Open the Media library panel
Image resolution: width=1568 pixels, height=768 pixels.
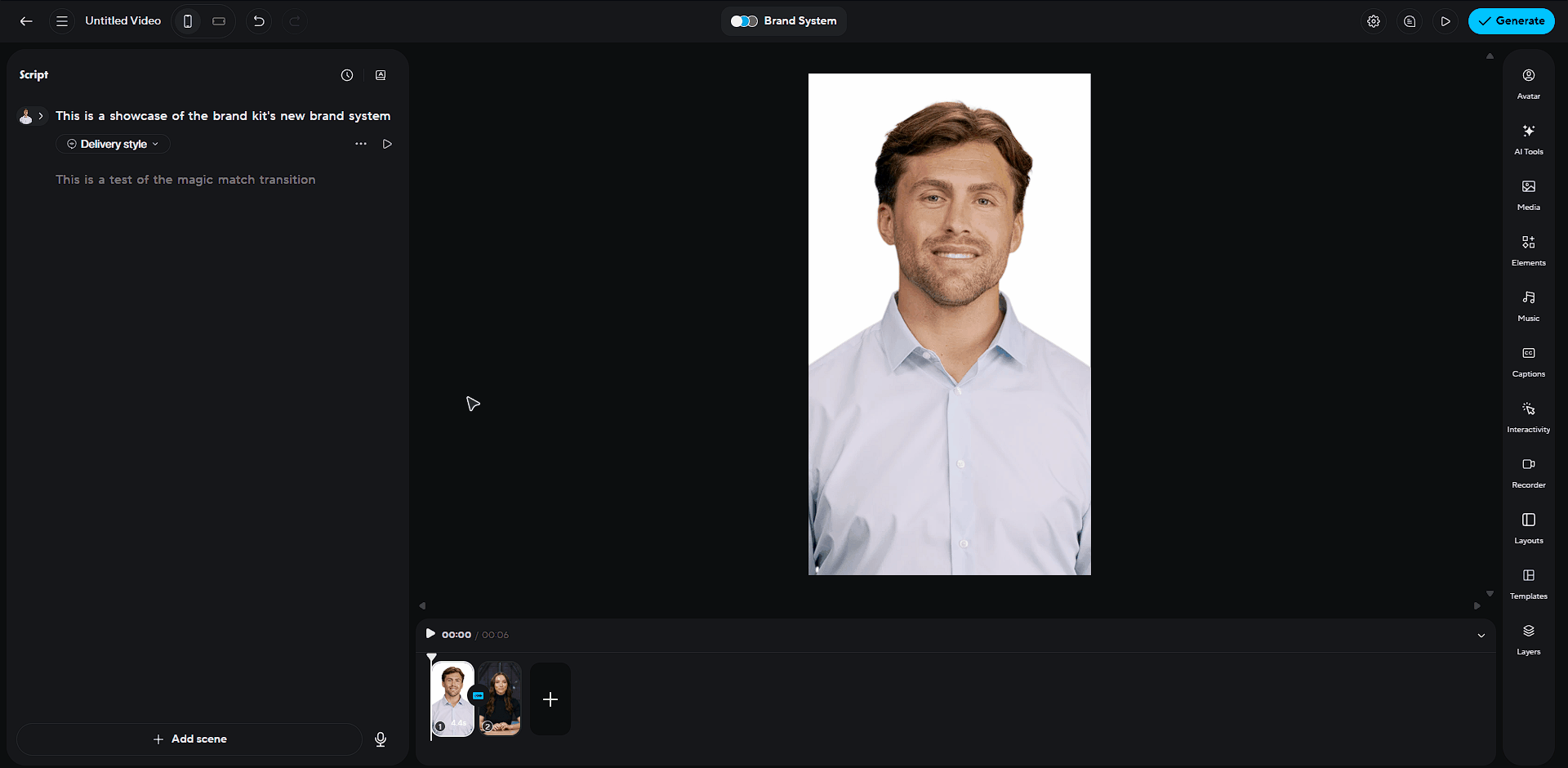click(1528, 194)
